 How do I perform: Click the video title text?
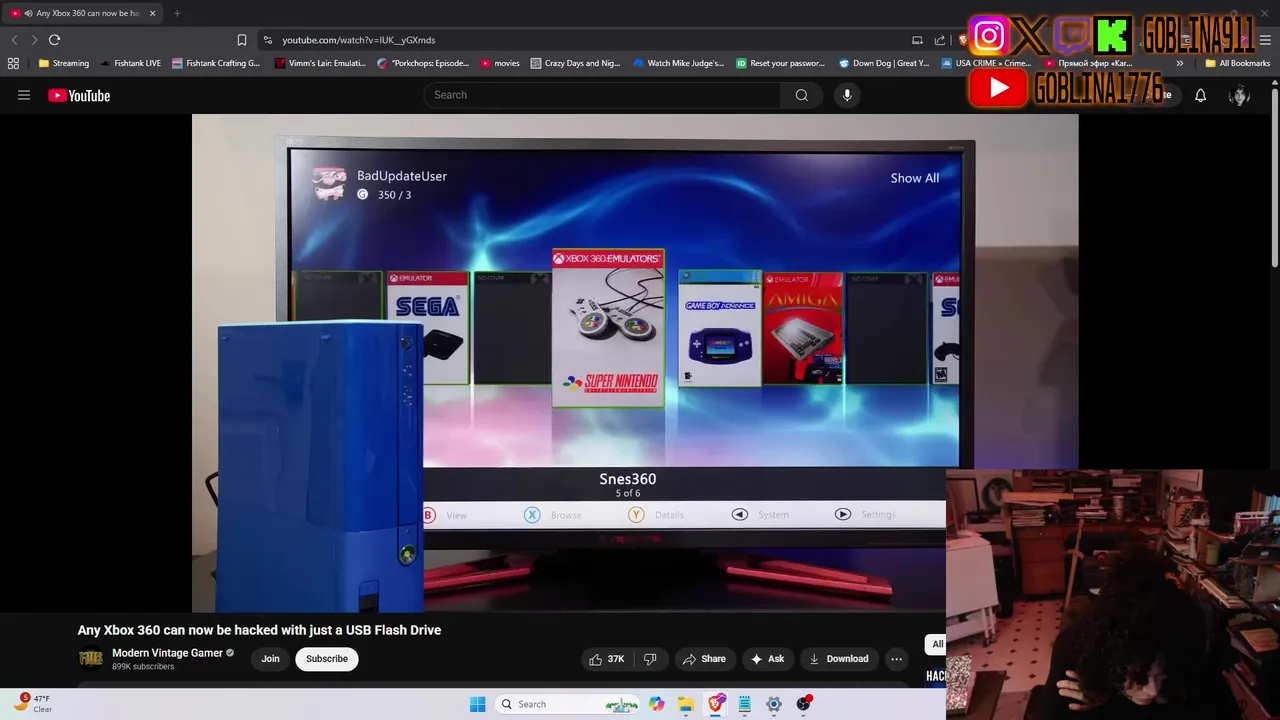259,630
